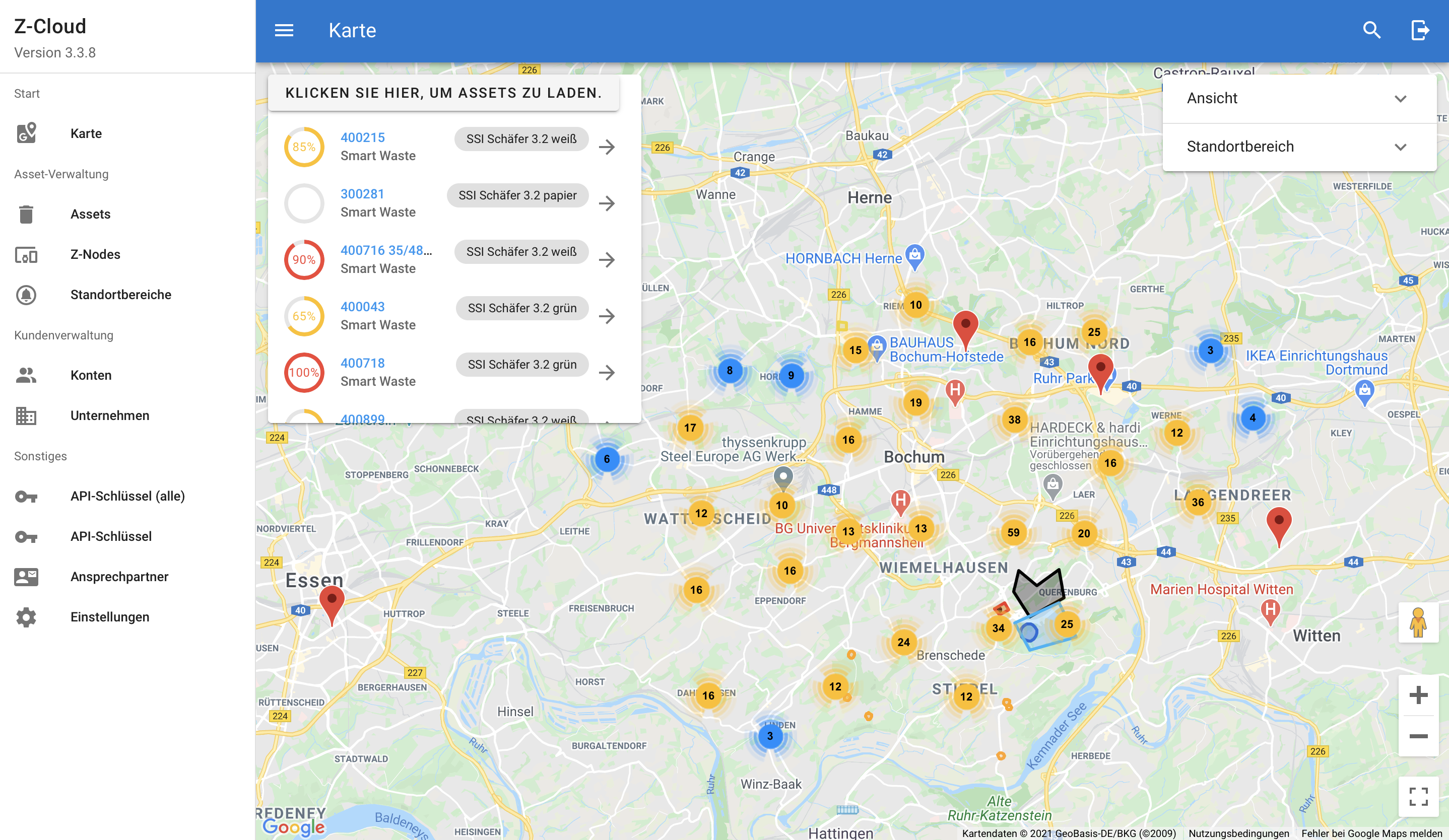
Task: Open arrow for asset 400215
Action: [x=607, y=147]
